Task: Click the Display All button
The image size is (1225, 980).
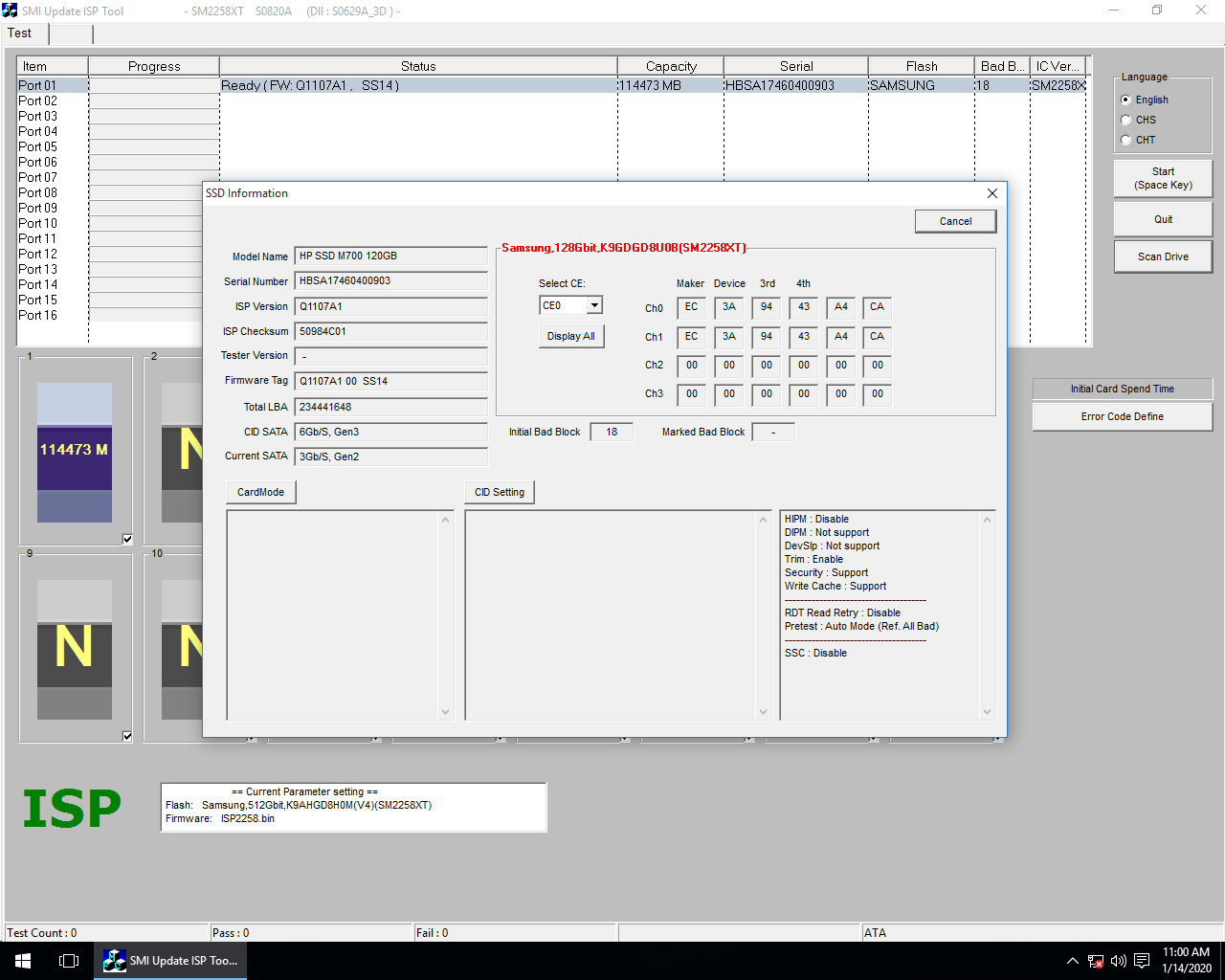Action: [x=571, y=336]
